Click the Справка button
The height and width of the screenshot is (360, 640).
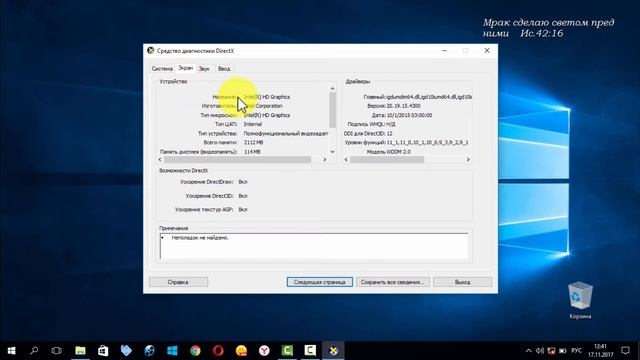(x=178, y=282)
